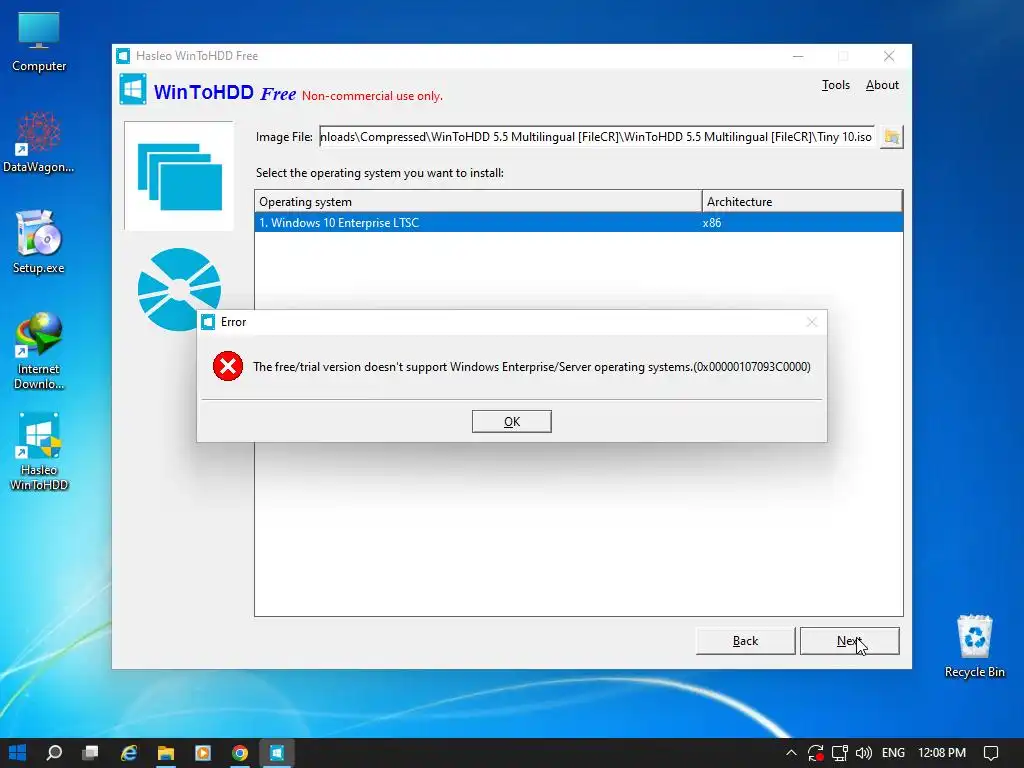Click the 12:08 PM clock
This screenshot has height=768, width=1024.
point(942,753)
